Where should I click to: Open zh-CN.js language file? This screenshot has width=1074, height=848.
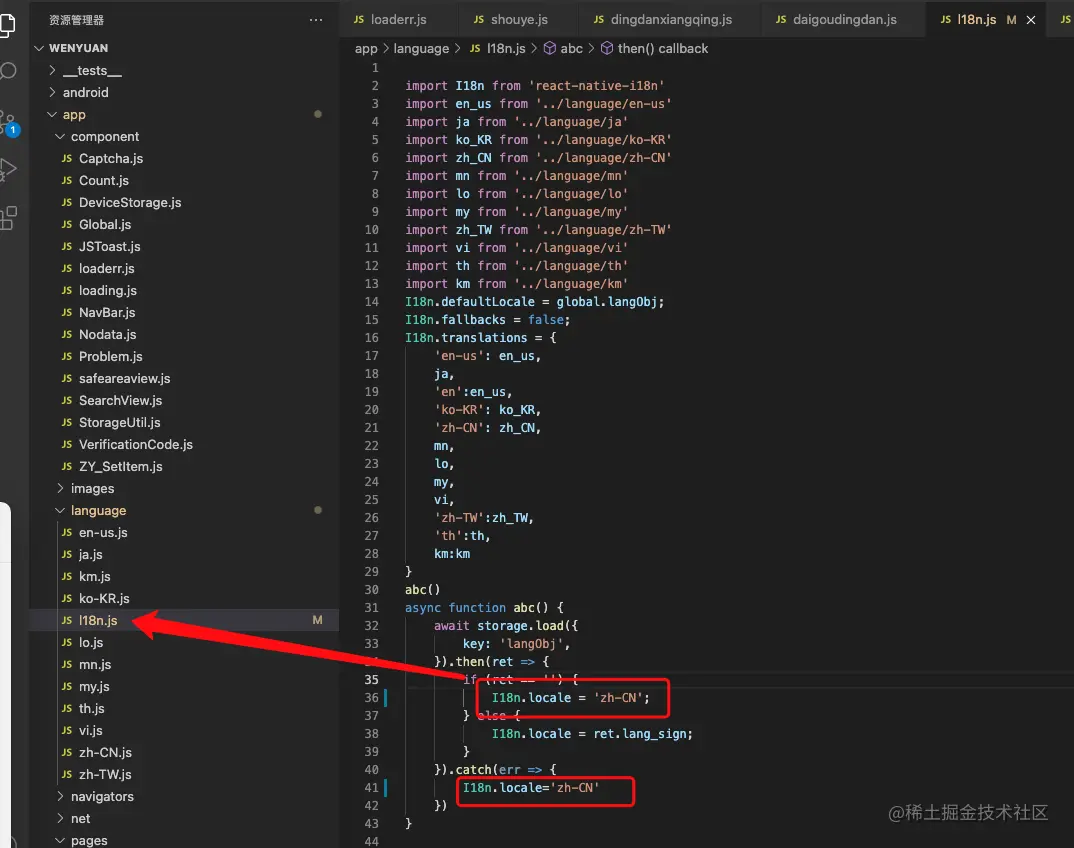[105, 752]
